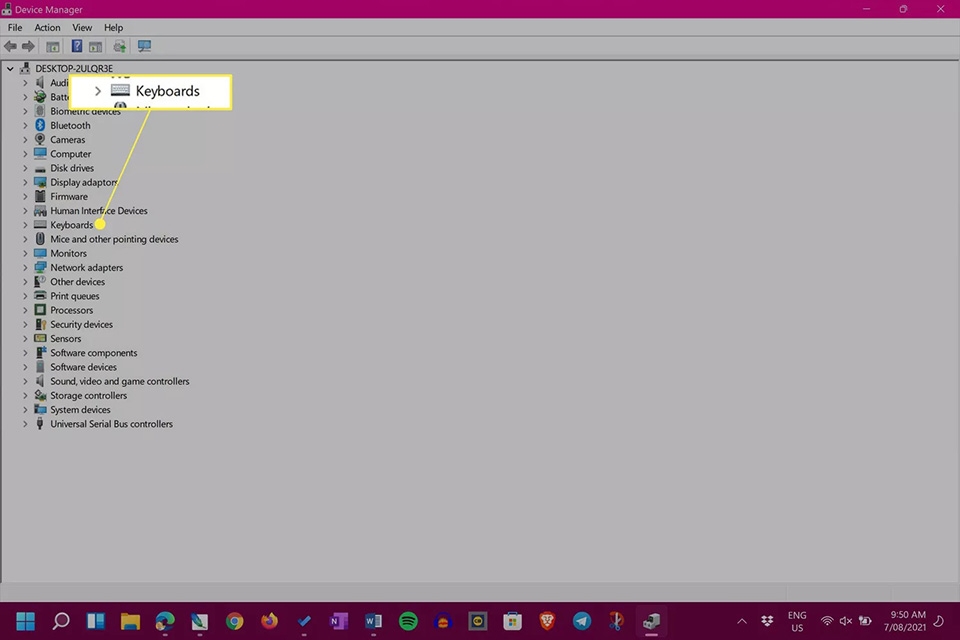Screen dimensions: 960x640
Task: Click the Bluetooth category icon
Action: coord(40,125)
